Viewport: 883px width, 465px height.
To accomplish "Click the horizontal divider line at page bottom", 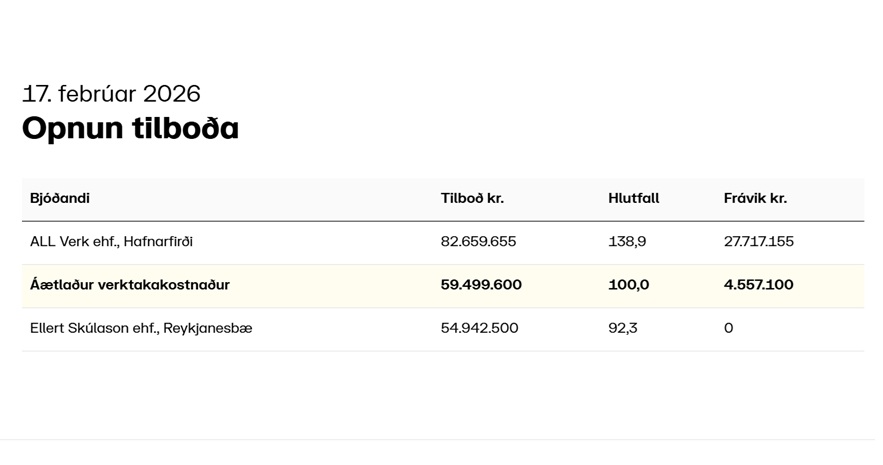I will pyautogui.click(x=441, y=440).
